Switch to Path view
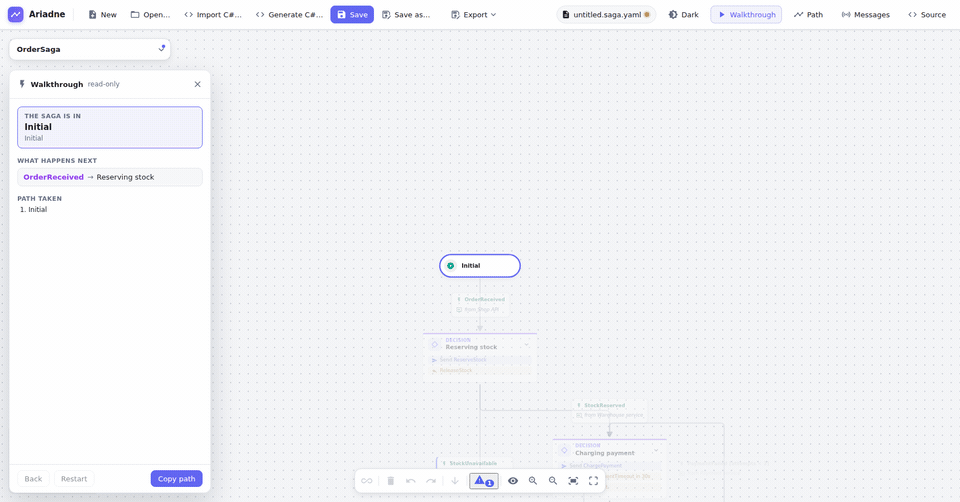The height and width of the screenshot is (502, 960). pos(808,15)
